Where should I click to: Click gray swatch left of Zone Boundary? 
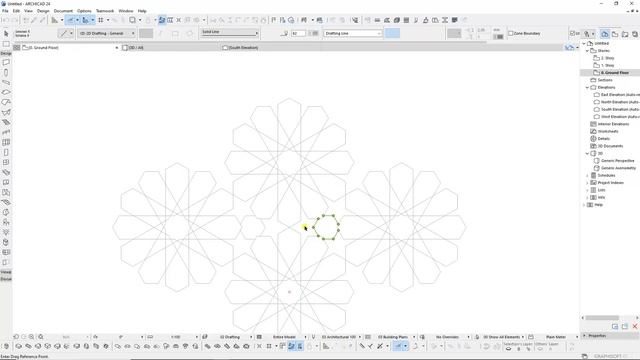pyautogui.click(x=454, y=33)
